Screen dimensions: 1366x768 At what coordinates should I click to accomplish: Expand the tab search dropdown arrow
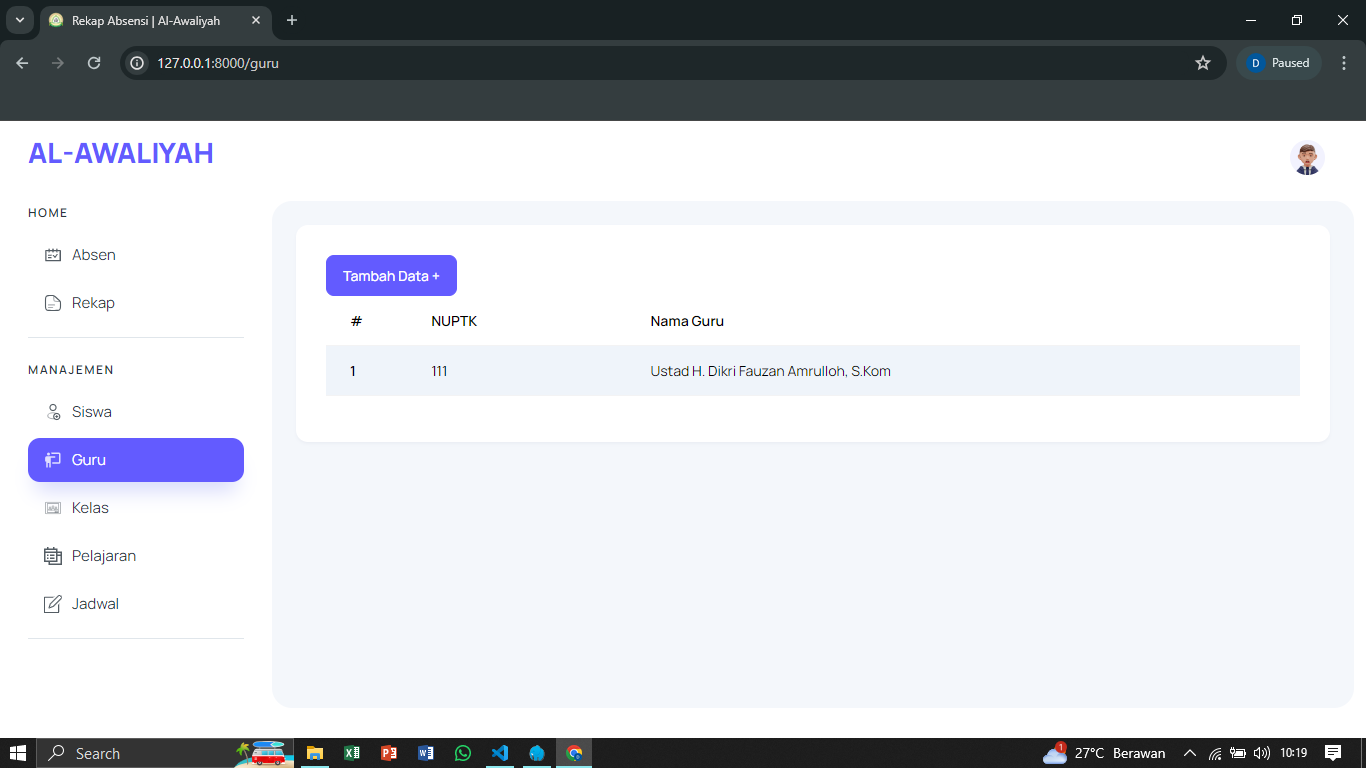coord(19,20)
